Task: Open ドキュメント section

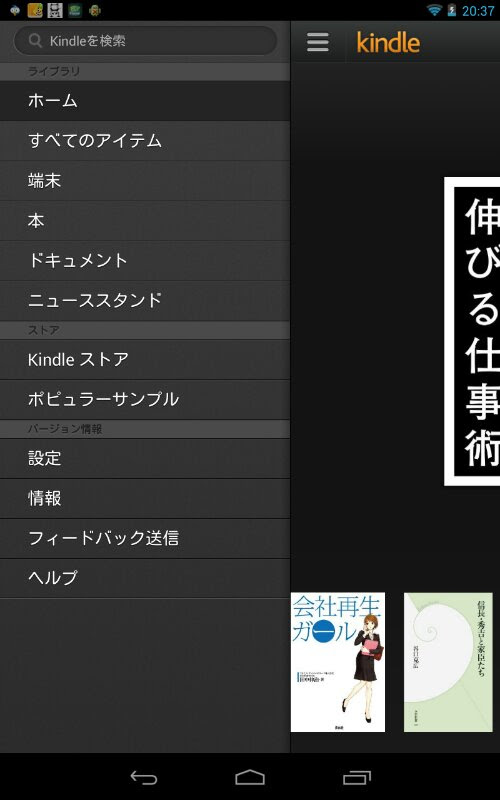Action: click(145, 260)
